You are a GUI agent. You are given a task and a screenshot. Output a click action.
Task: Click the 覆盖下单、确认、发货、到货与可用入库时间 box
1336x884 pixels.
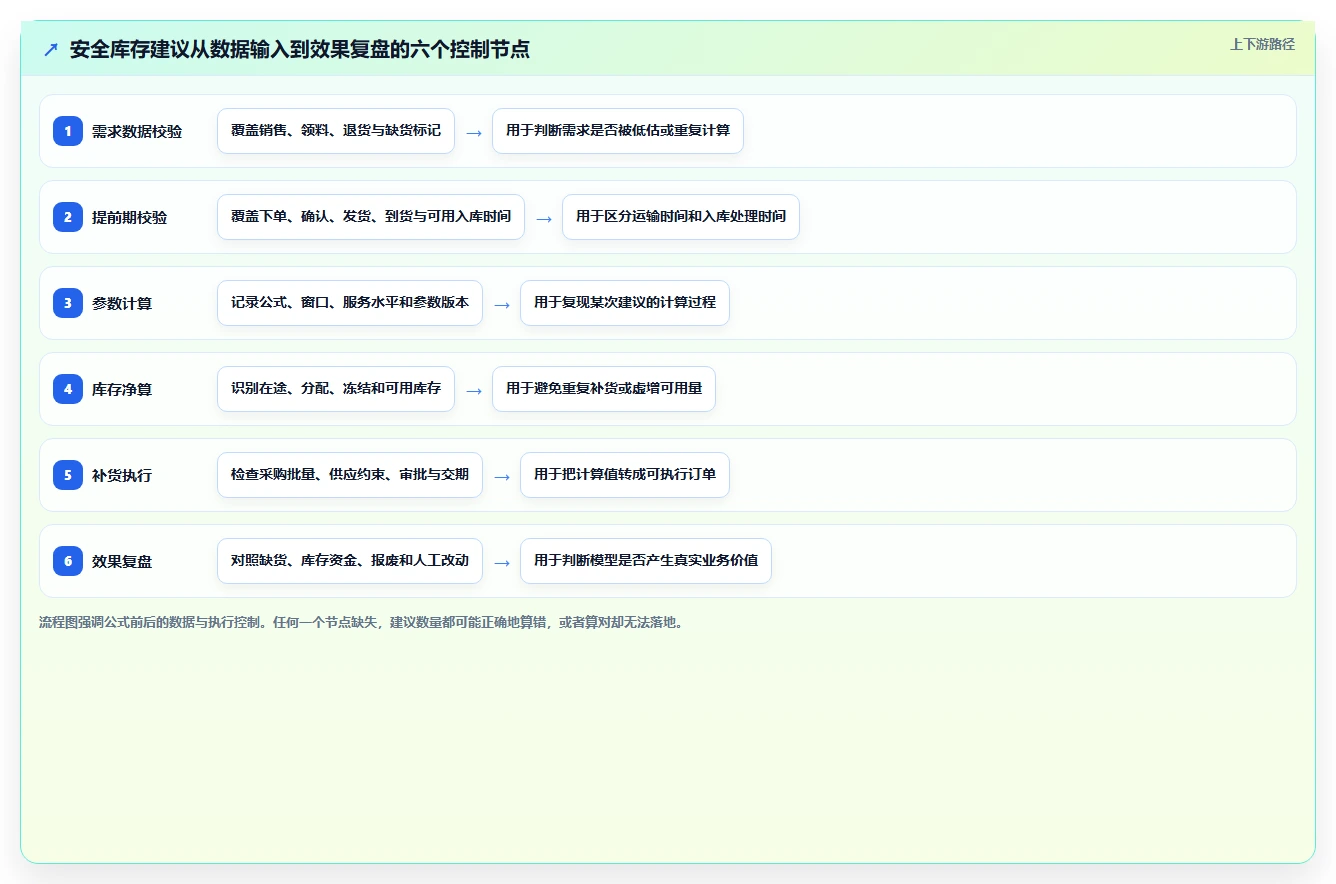point(371,217)
